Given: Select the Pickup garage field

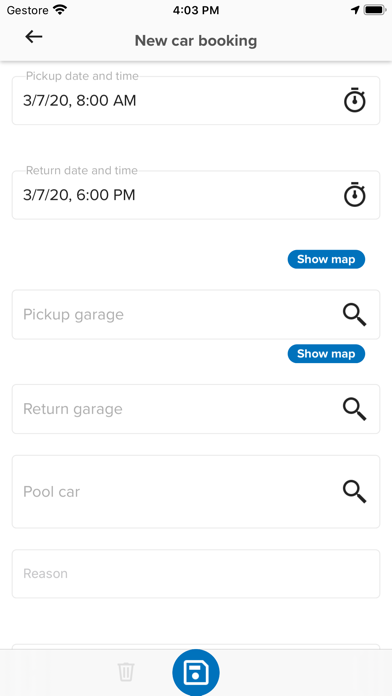Looking at the screenshot, I should [196, 315].
